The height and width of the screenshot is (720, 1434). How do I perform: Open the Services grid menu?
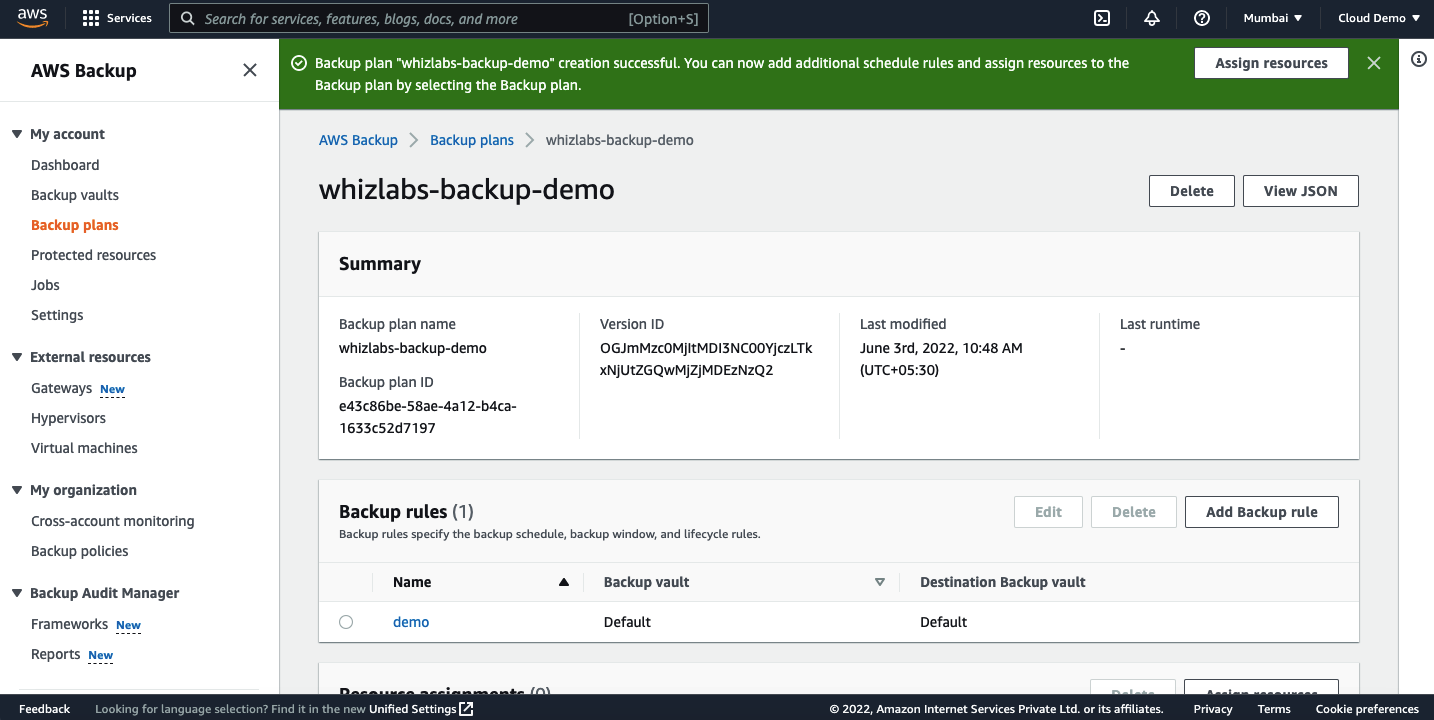117,18
